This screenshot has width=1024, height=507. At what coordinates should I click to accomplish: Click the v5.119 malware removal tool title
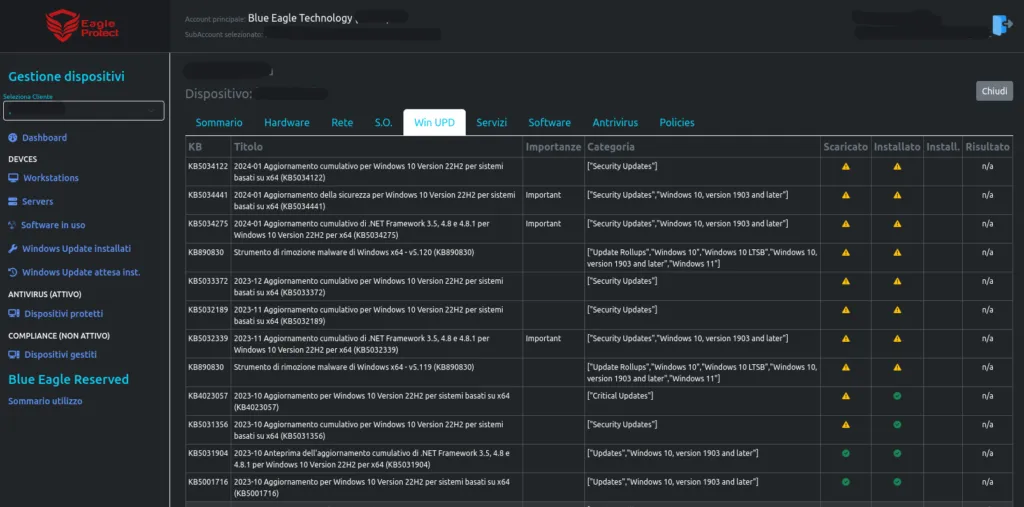(x=354, y=367)
